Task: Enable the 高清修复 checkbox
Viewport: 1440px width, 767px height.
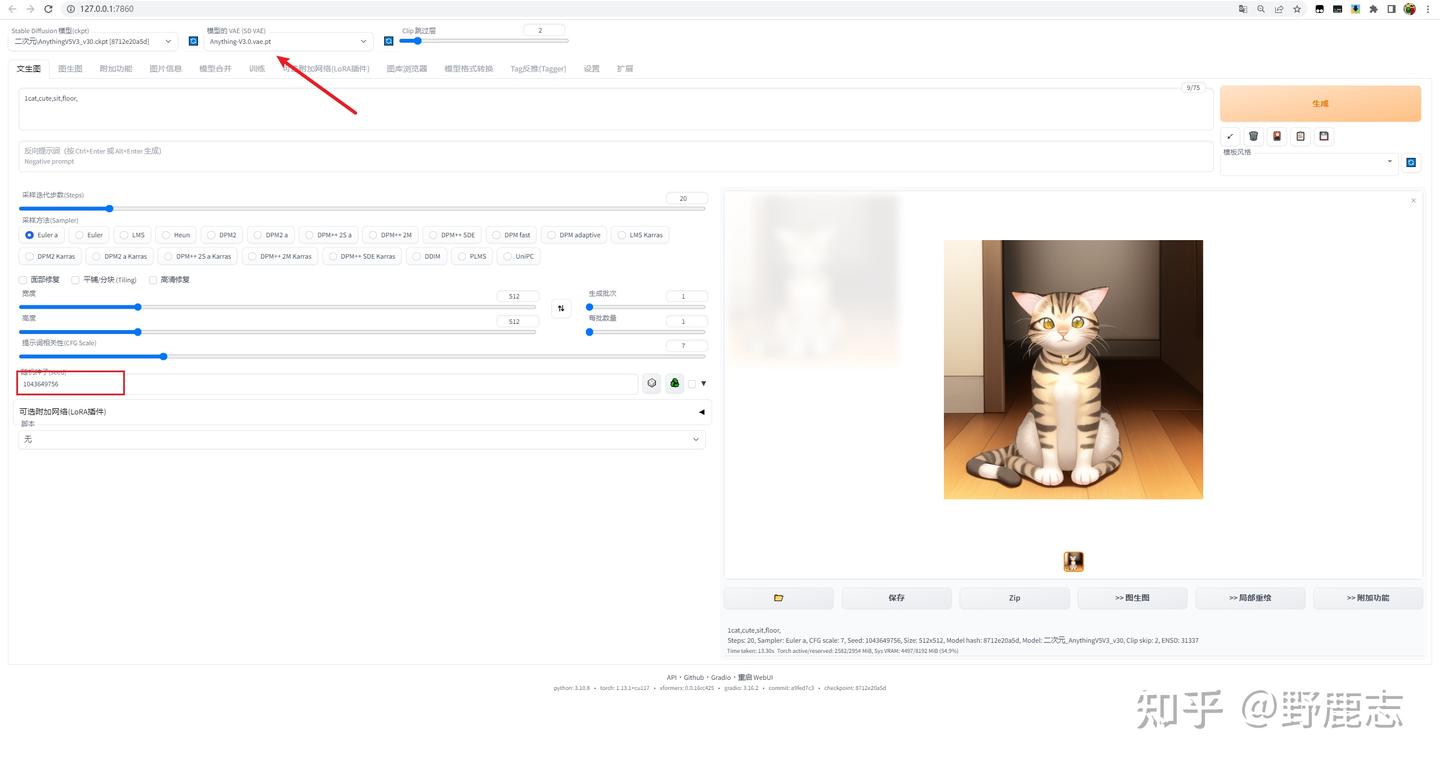Action: (x=153, y=280)
